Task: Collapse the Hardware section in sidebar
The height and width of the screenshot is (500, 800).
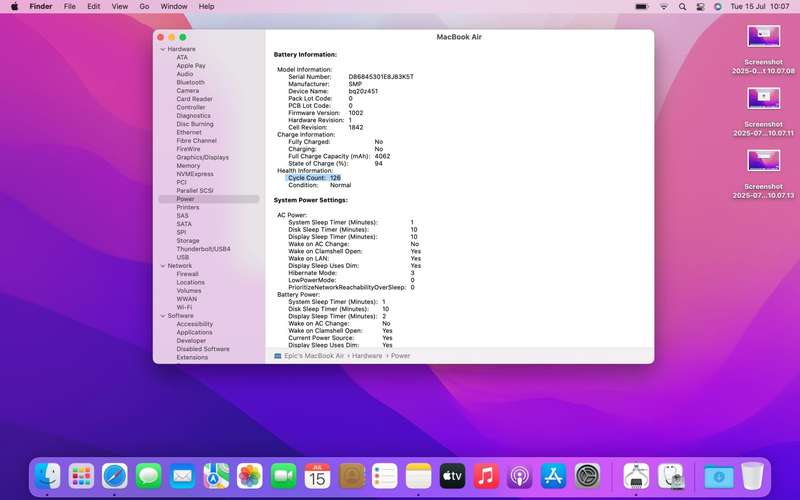Action: point(163,49)
